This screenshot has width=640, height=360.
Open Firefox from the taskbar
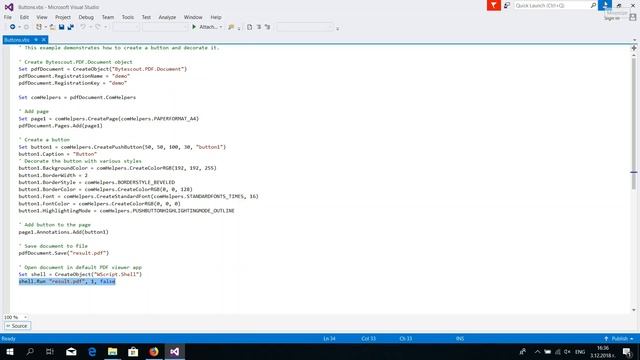pyautogui.click(x=153, y=351)
